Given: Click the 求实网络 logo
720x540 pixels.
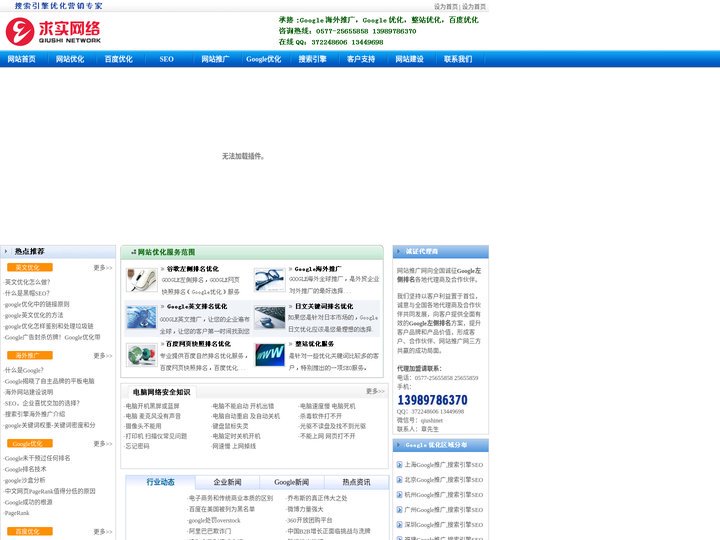Looking at the screenshot, I should pos(53,31).
